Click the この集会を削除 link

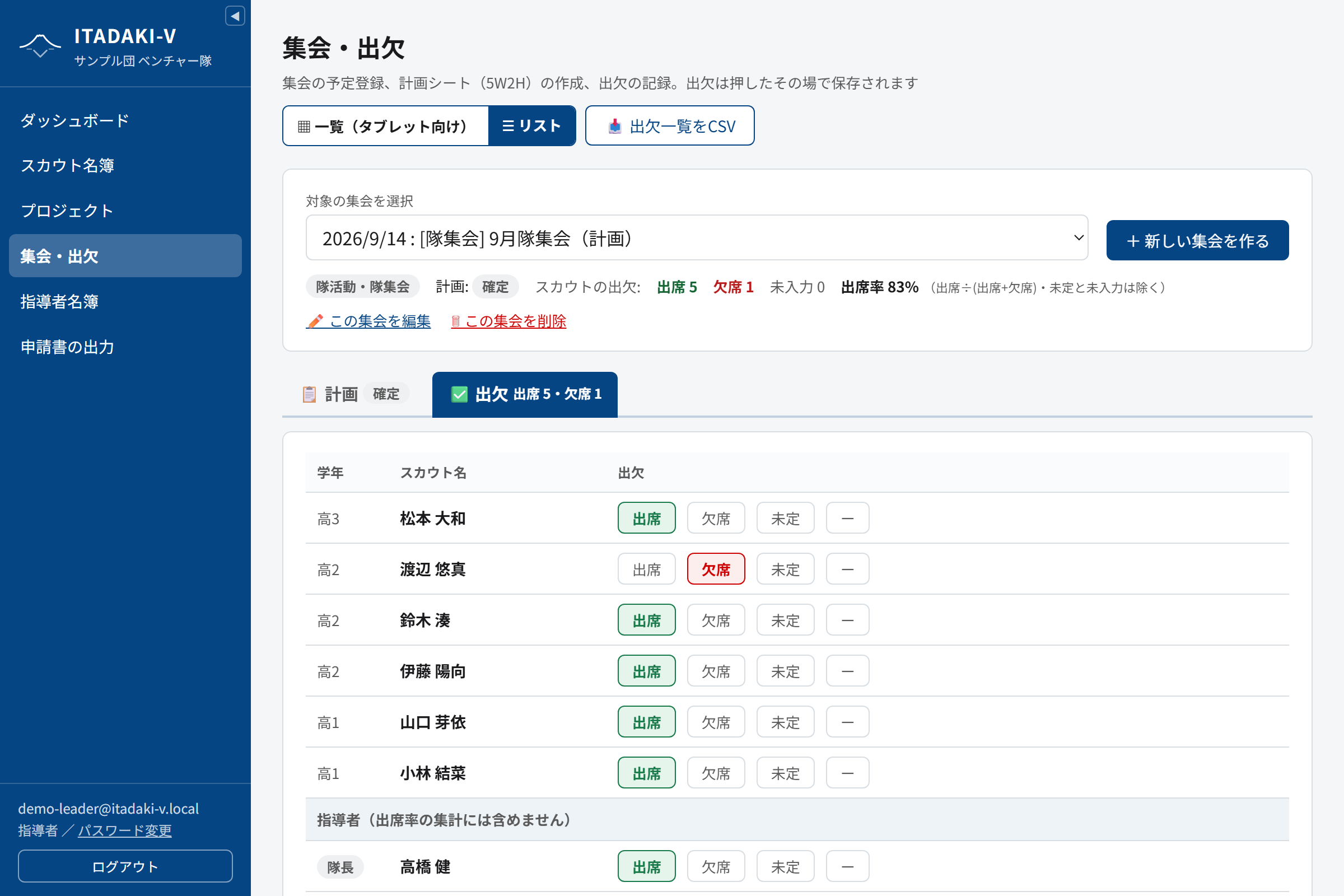click(x=508, y=321)
